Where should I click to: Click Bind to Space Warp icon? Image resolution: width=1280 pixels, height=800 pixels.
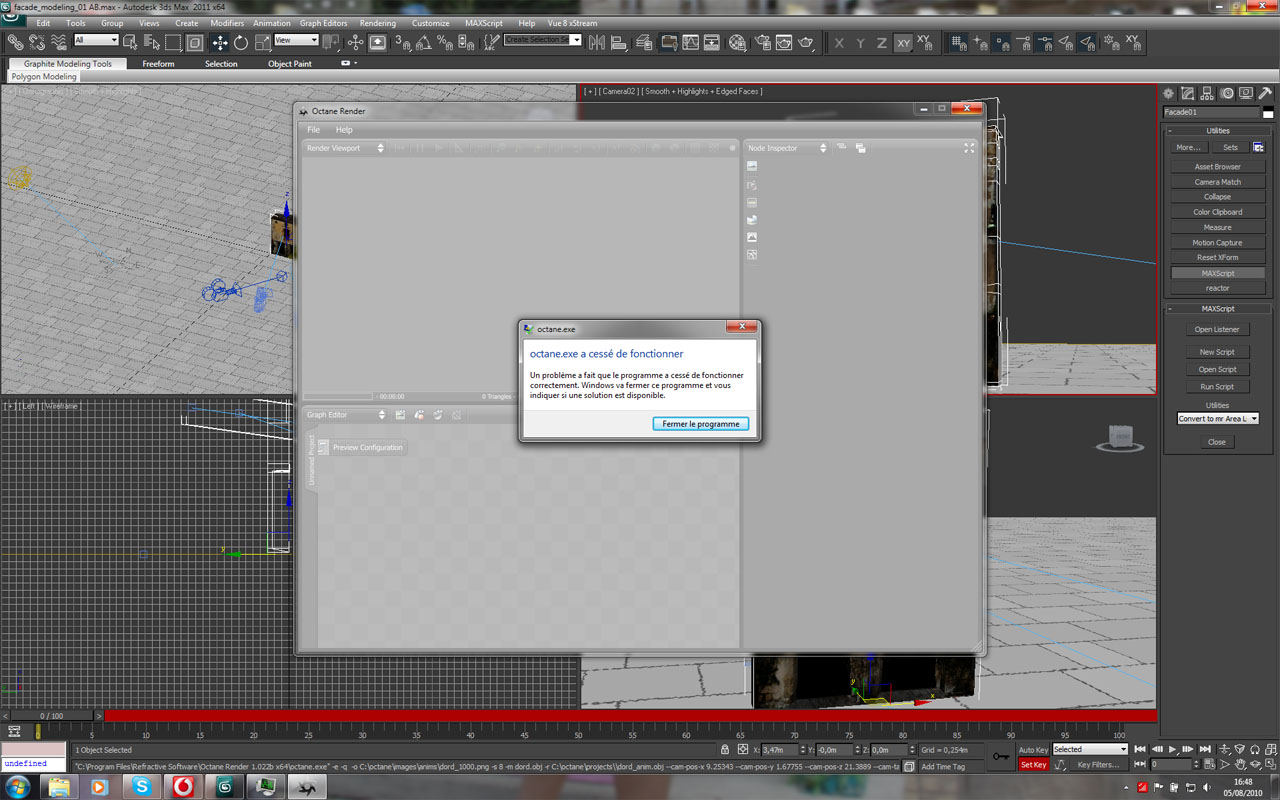(x=59, y=42)
